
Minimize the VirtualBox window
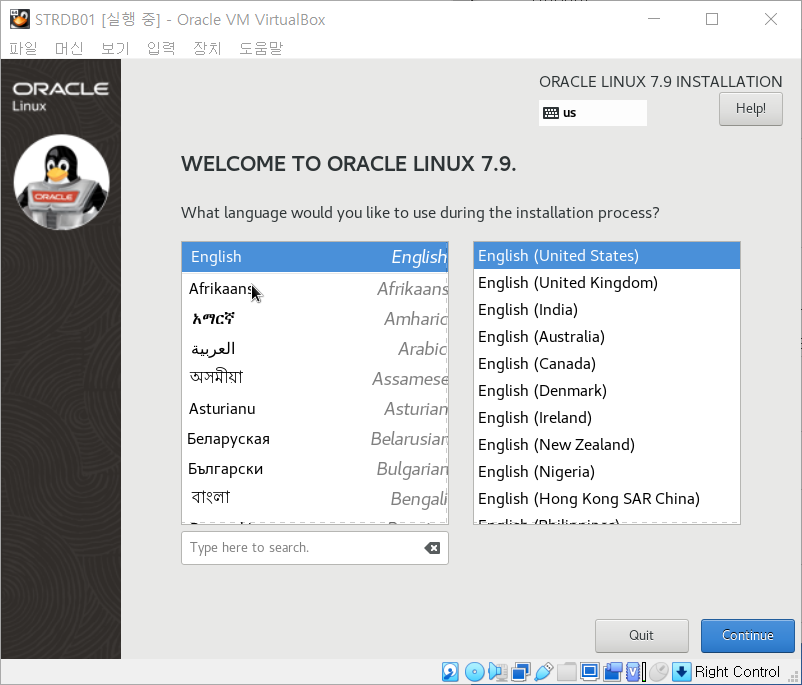654,19
